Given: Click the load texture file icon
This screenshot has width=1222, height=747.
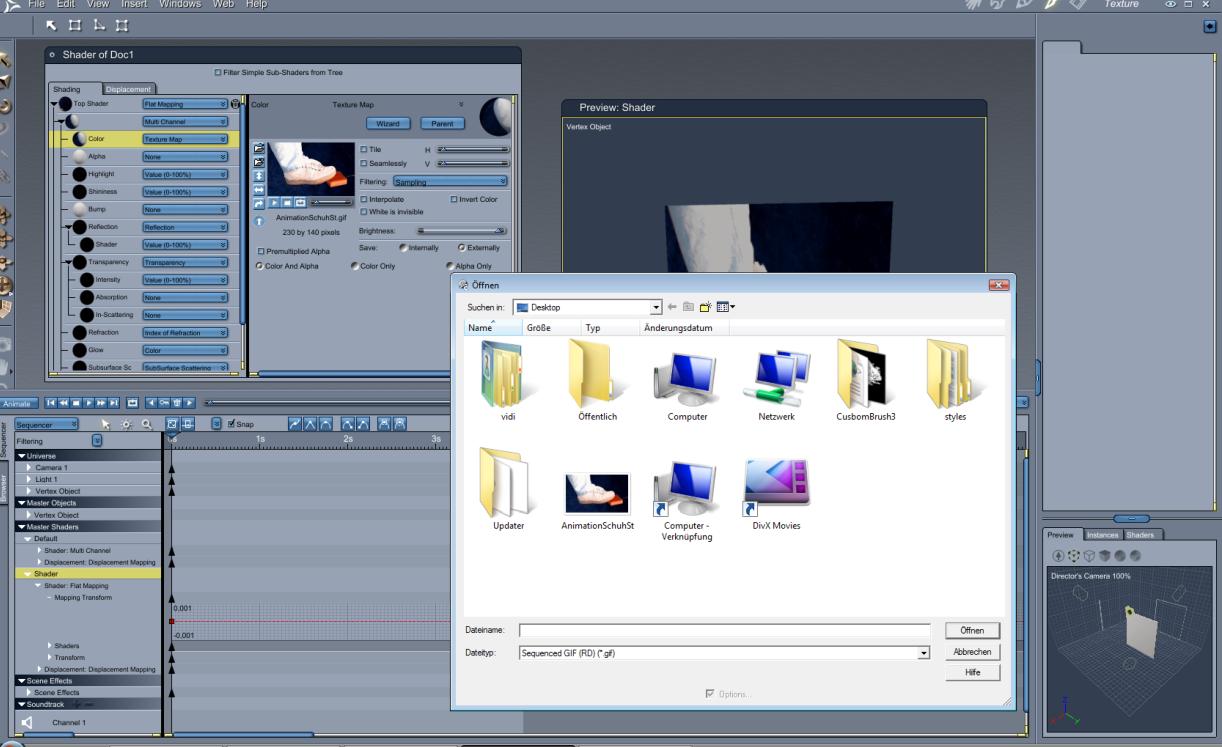Looking at the screenshot, I should click(259, 146).
